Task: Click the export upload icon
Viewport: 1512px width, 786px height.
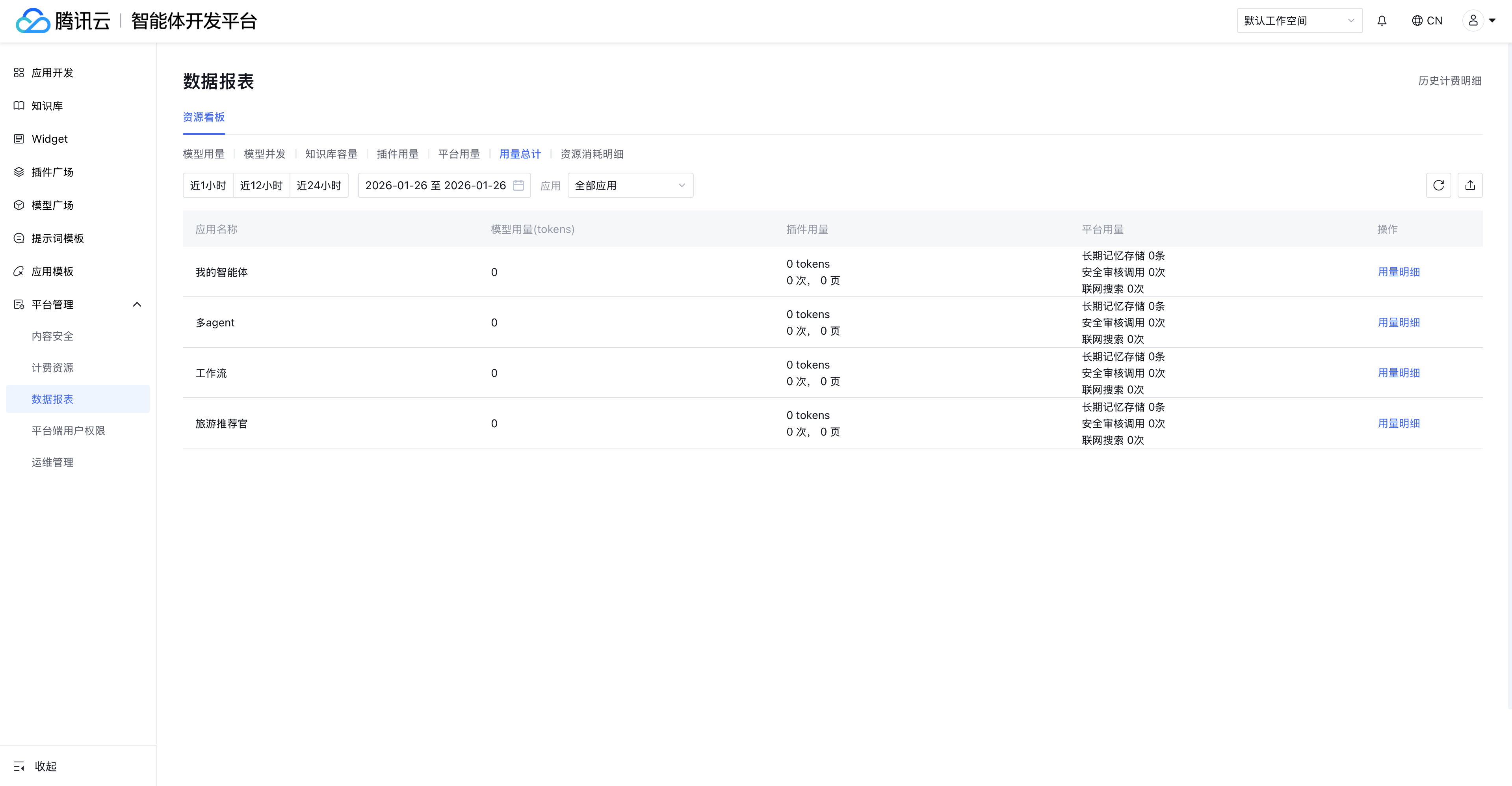Action: tap(1470, 185)
